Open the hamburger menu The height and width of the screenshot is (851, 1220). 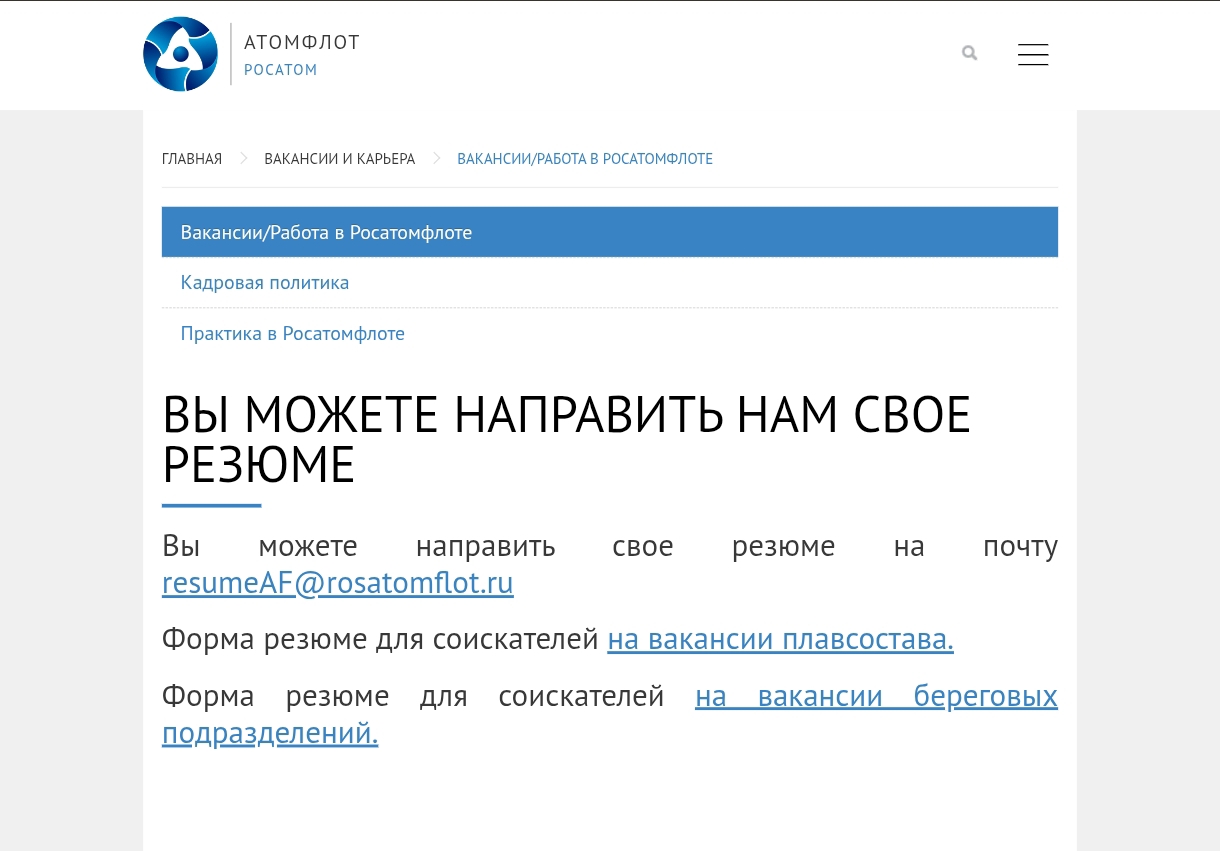[x=1033, y=54]
